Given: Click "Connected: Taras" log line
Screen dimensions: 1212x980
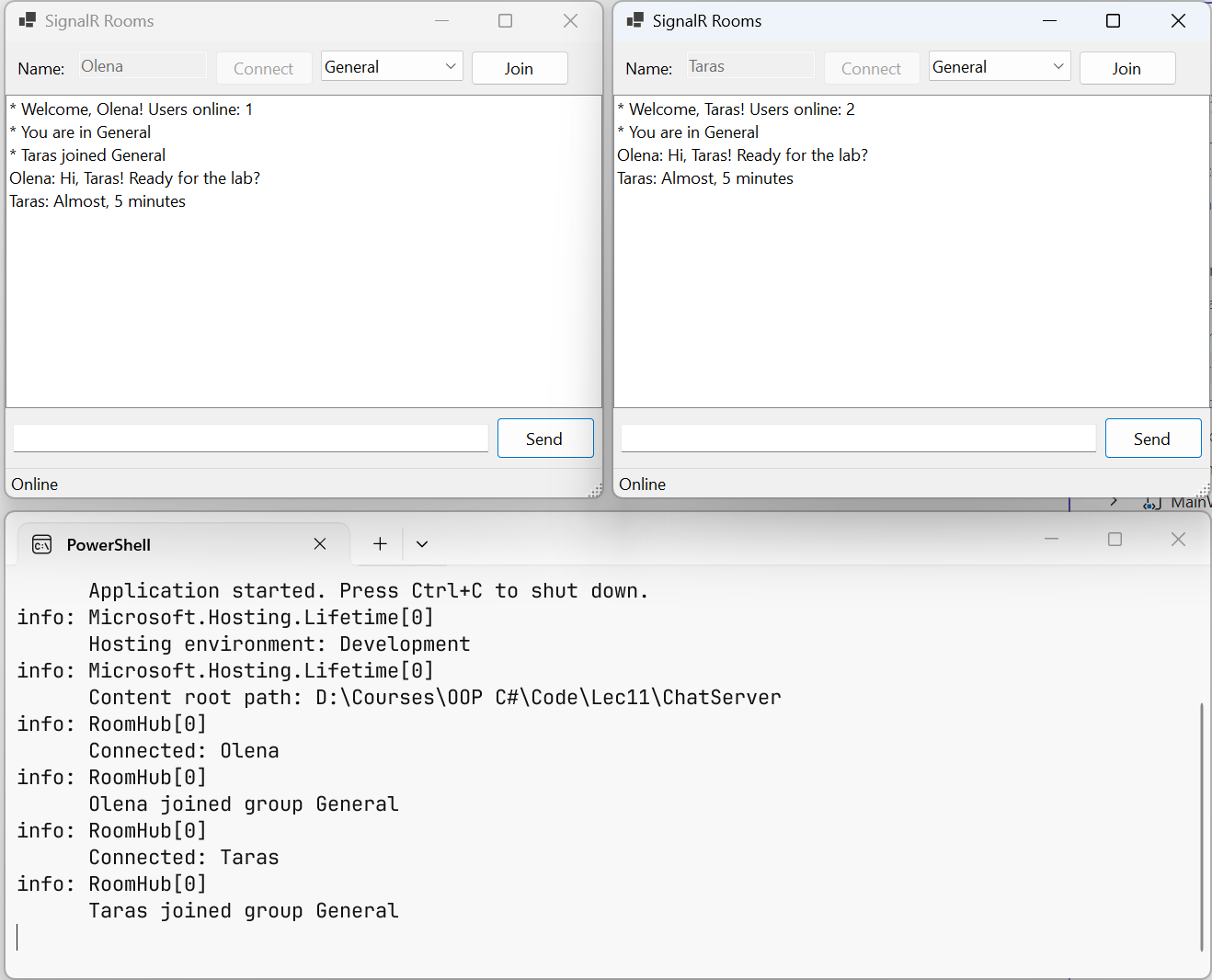Looking at the screenshot, I should click(x=184, y=858).
